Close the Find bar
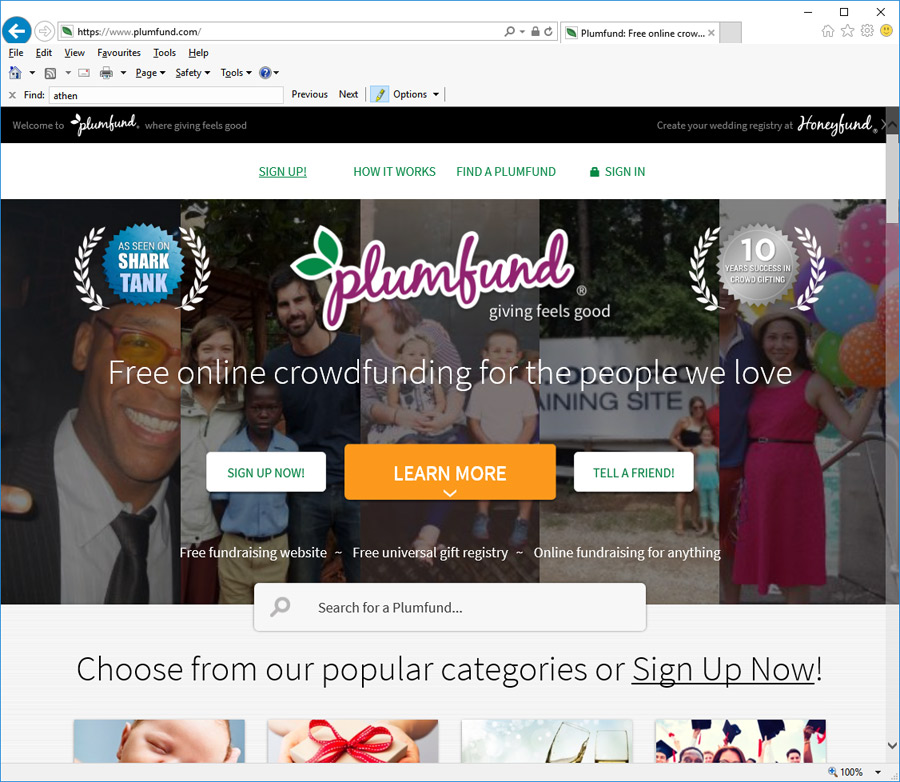This screenshot has width=900, height=782. coord(12,95)
